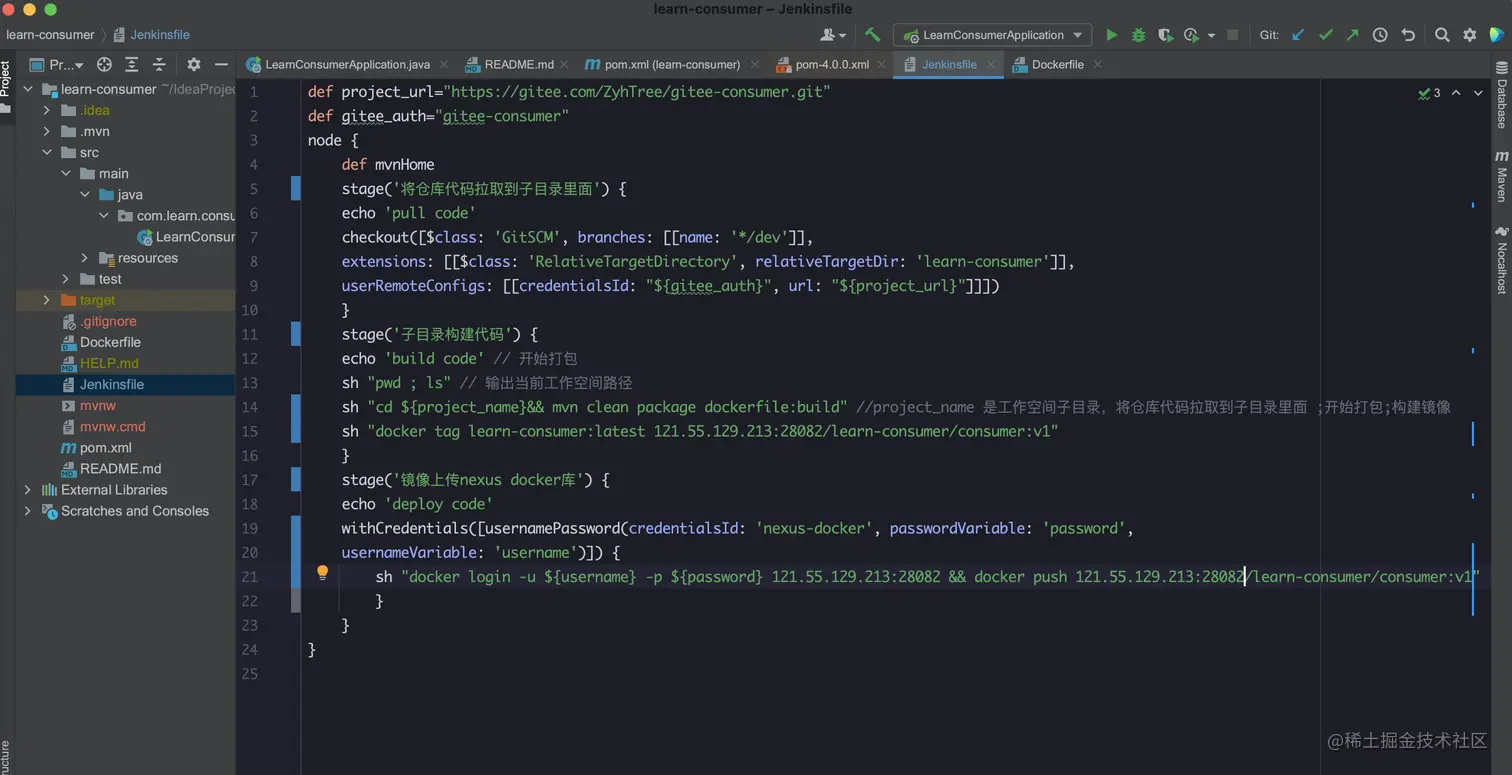Screen dimensions: 1512x775
Task: Open the Nocalhost tool window
Action: tap(1501, 260)
